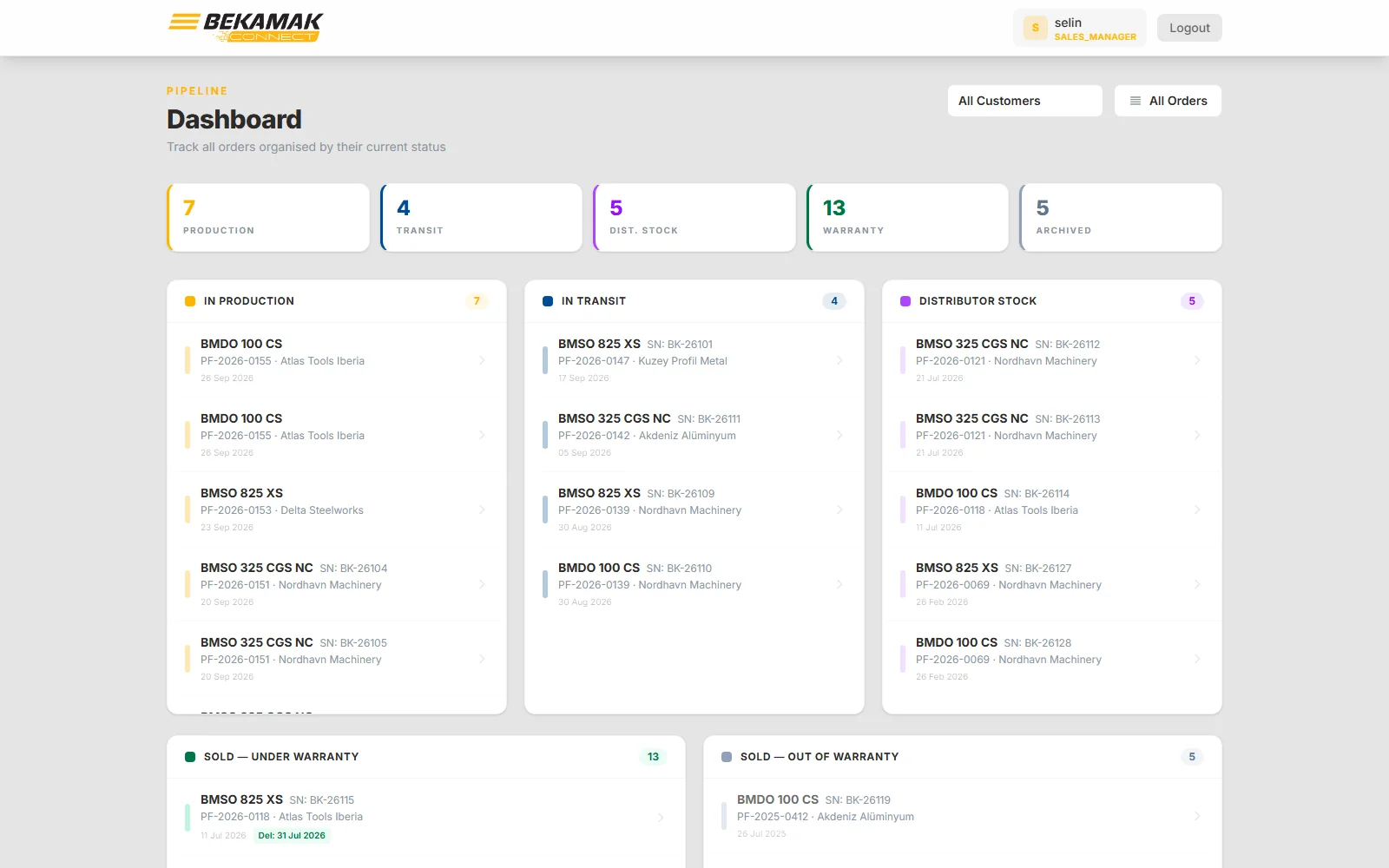This screenshot has width=1389, height=868.
Task: Expand BMDO 100 CS BK-26114 chevron
Action: click(1197, 510)
